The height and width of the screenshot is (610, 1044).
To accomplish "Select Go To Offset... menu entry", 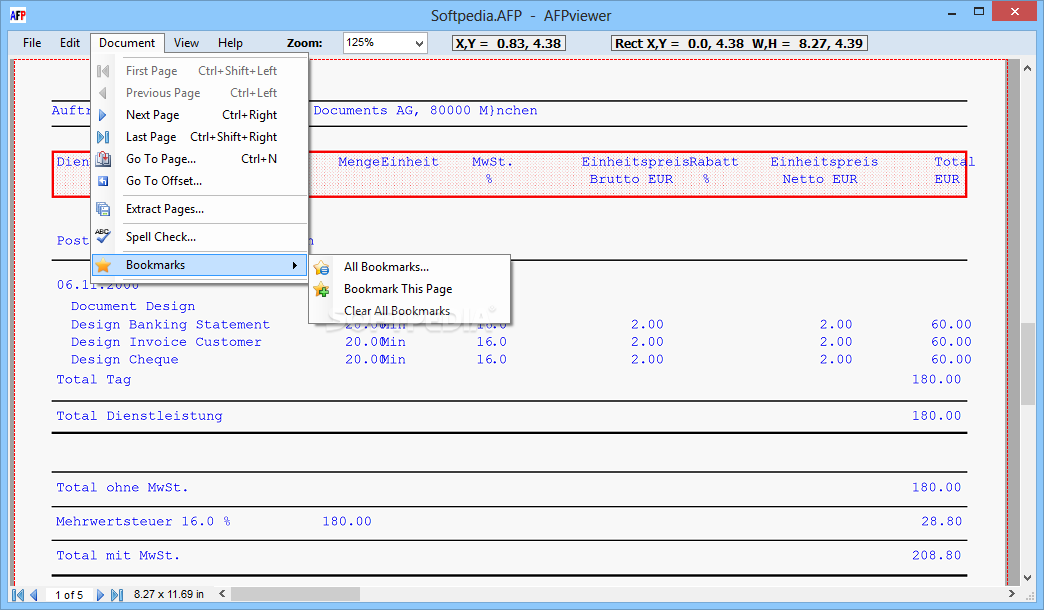I will (200, 180).
